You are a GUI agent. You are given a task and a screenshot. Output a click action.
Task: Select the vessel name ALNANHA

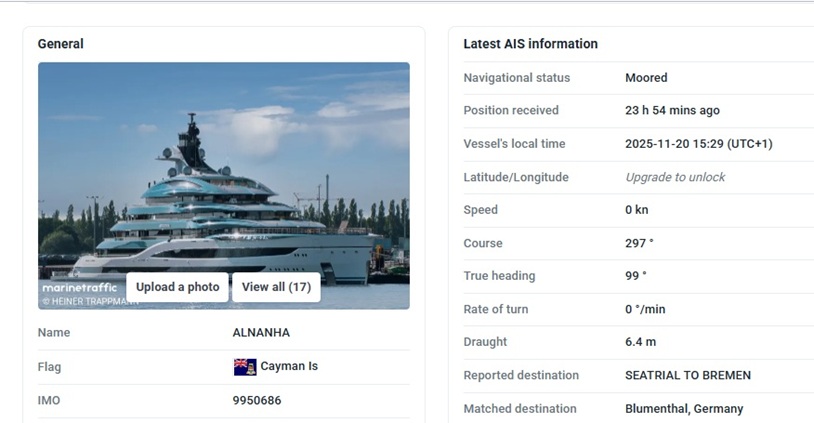tap(261, 332)
